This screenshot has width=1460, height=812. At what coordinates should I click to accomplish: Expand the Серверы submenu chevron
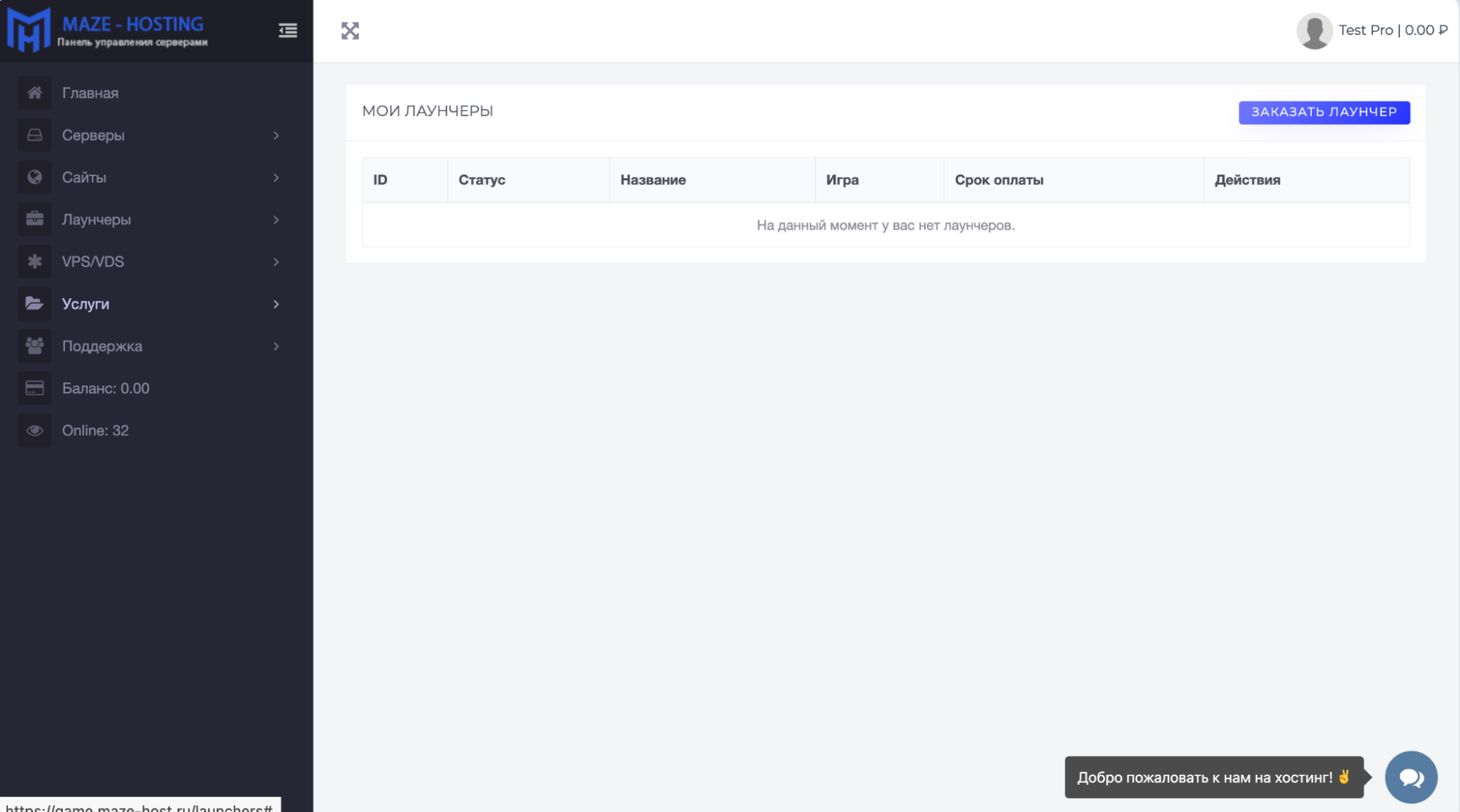(x=276, y=135)
